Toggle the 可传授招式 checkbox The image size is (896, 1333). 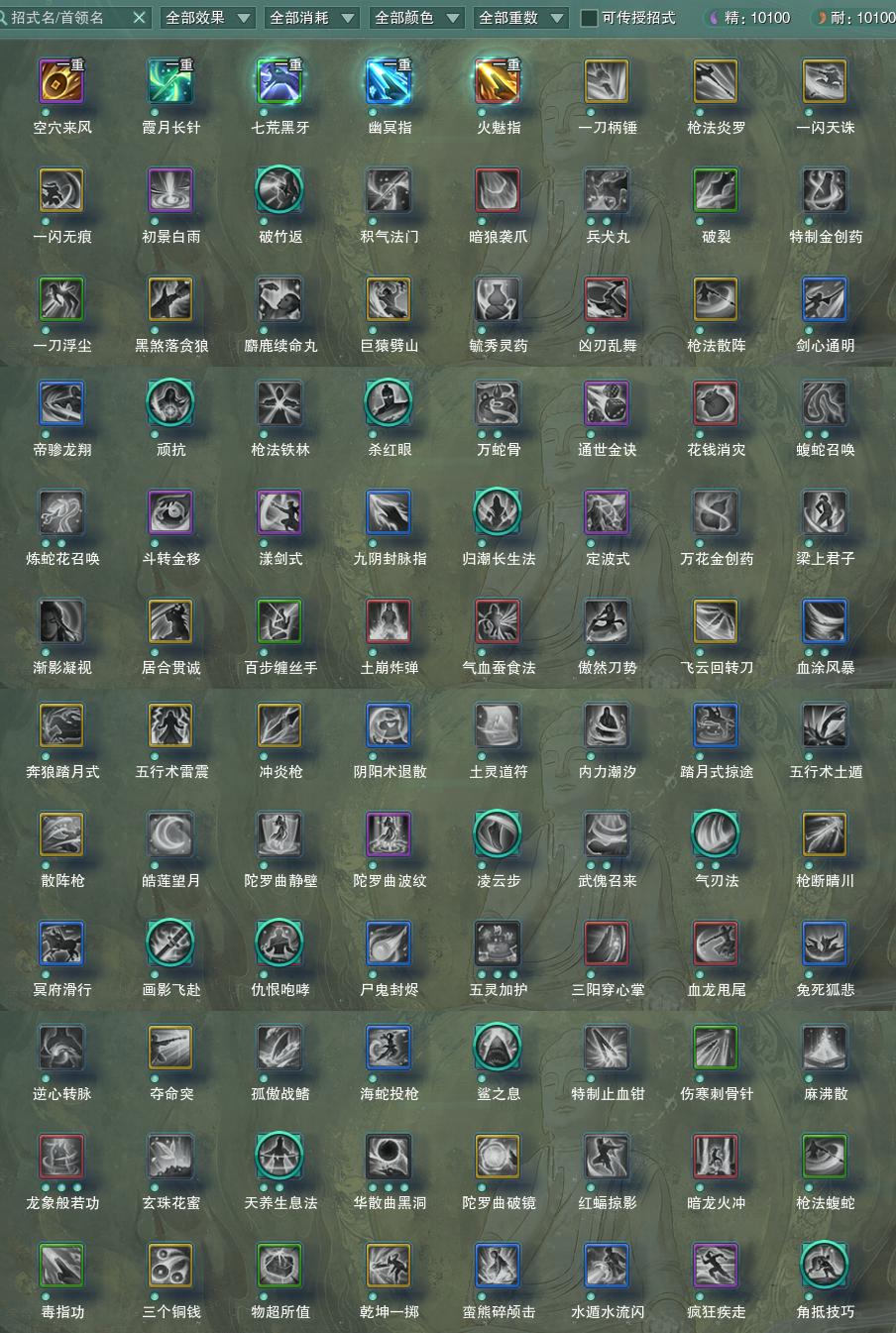[x=589, y=18]
